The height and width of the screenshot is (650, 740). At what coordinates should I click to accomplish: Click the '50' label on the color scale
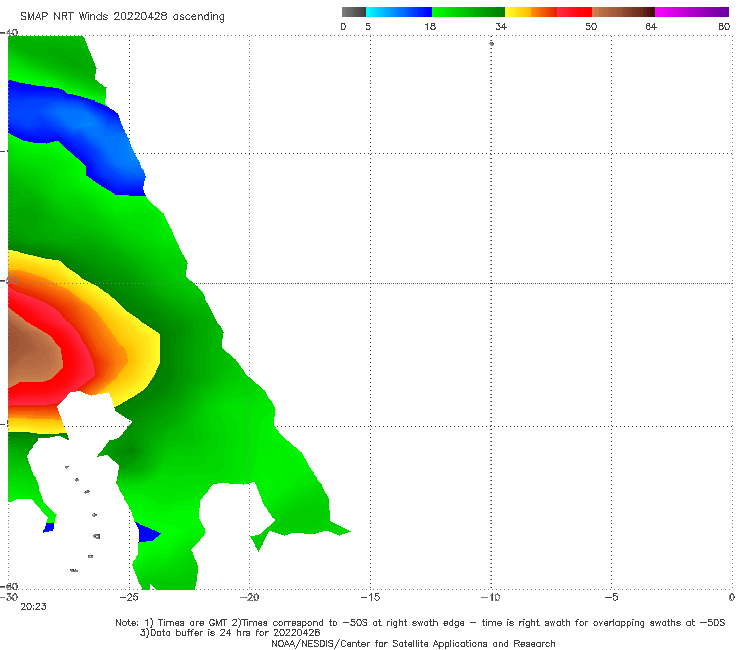click(x=591, y=26)
